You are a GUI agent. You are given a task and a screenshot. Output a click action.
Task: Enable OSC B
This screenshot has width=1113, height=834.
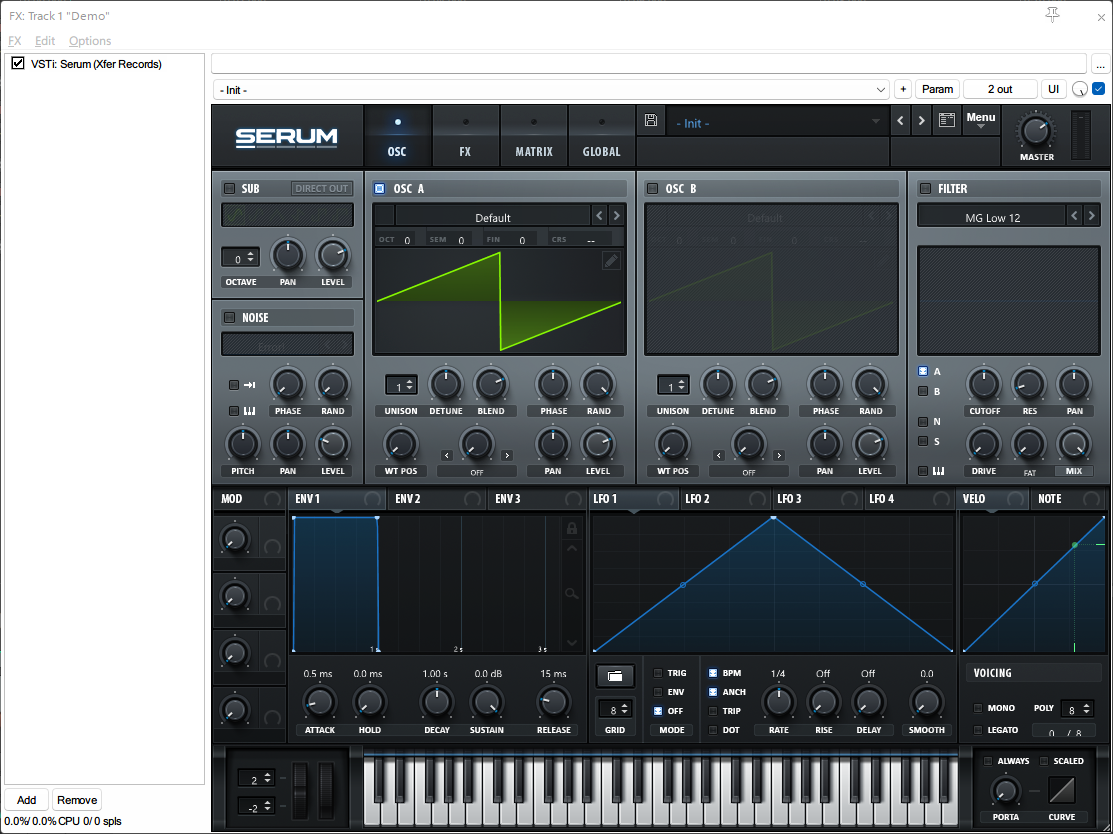pyautogui.click(x=652, y=188)
